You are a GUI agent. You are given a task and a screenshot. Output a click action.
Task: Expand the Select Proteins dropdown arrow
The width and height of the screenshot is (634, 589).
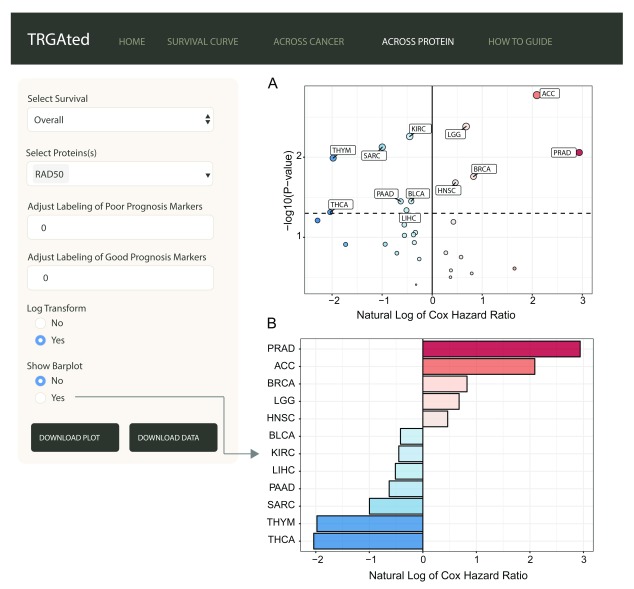[207, 175]
